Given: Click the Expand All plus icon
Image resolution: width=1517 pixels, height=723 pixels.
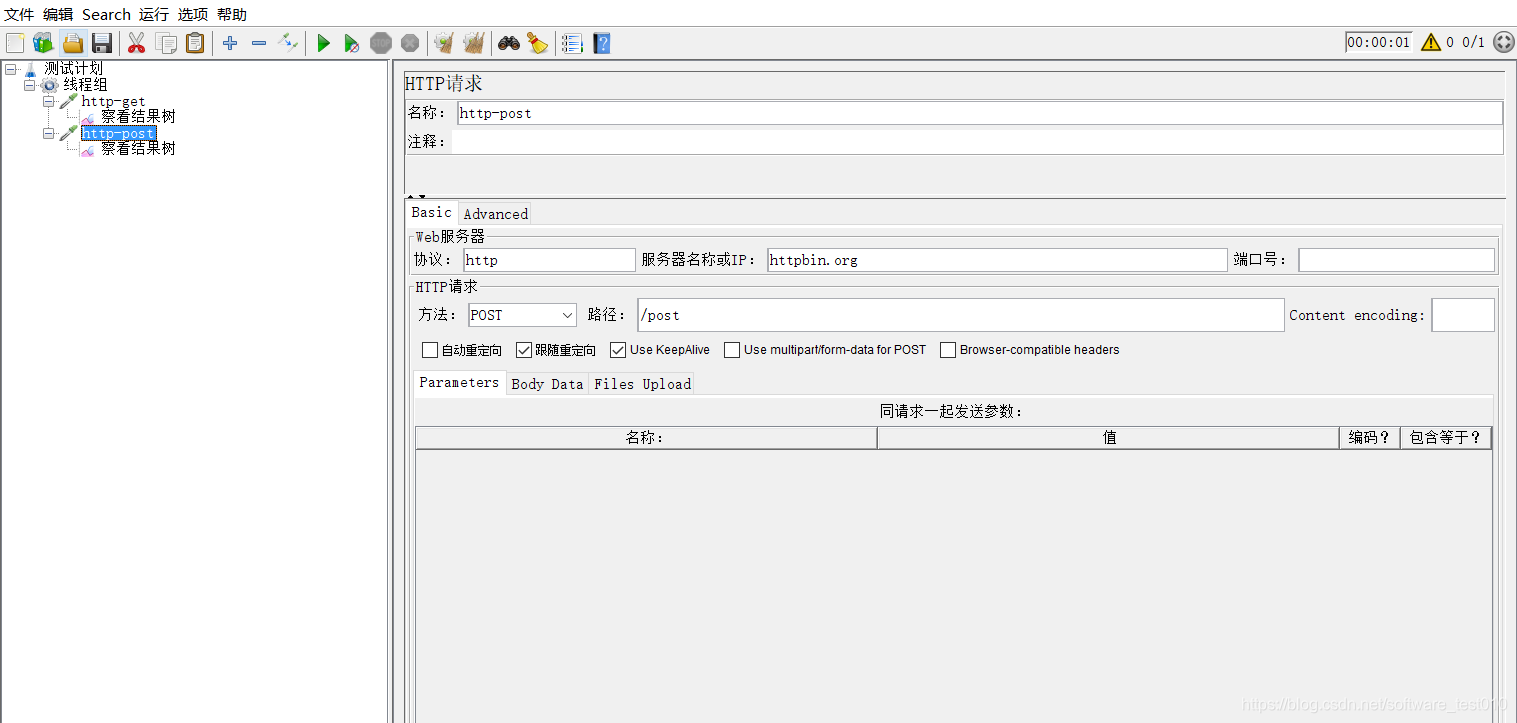Looking at the screenshot, I should (230, 42).
